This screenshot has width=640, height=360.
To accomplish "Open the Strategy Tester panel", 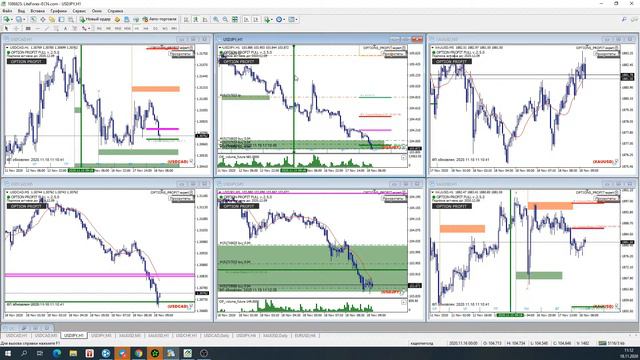I will (x=71, y=19).
